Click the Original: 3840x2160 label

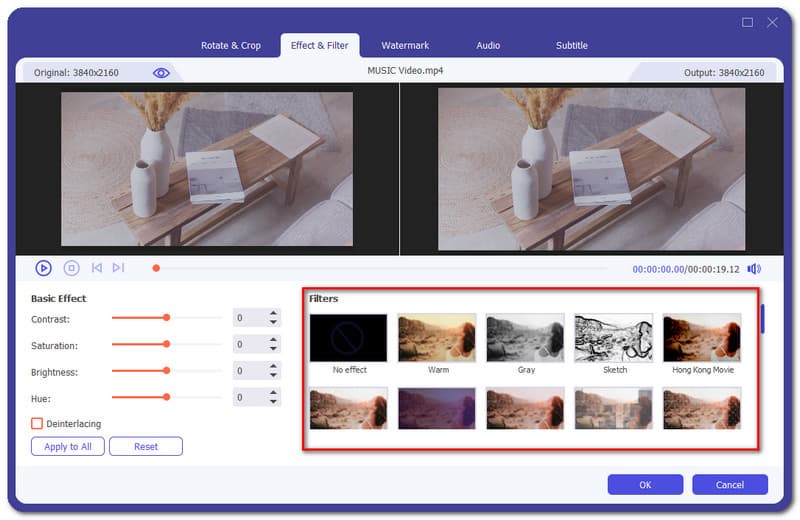[x=76, y=73]
